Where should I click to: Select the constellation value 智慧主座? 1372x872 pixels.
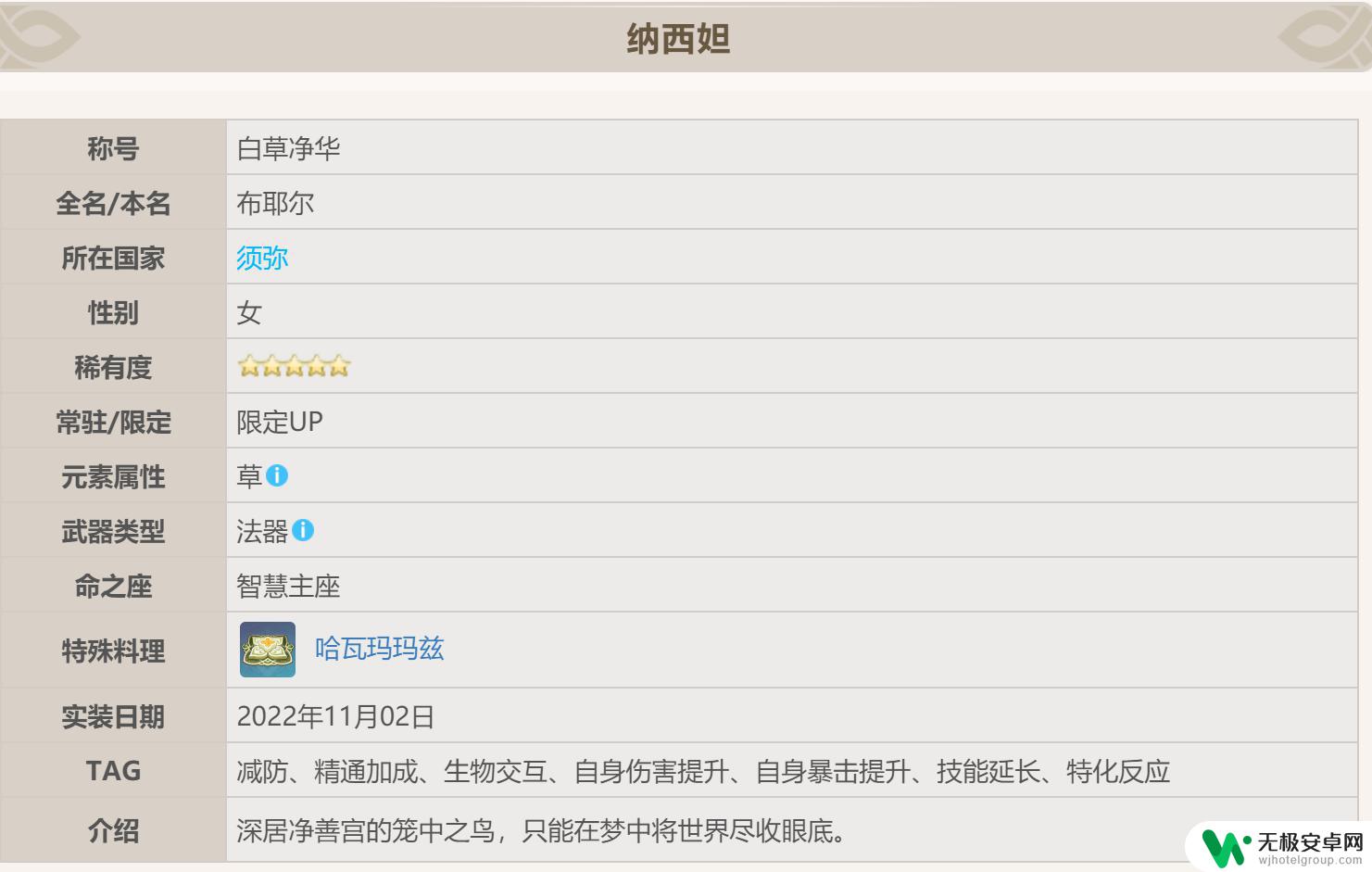[289, 586]
